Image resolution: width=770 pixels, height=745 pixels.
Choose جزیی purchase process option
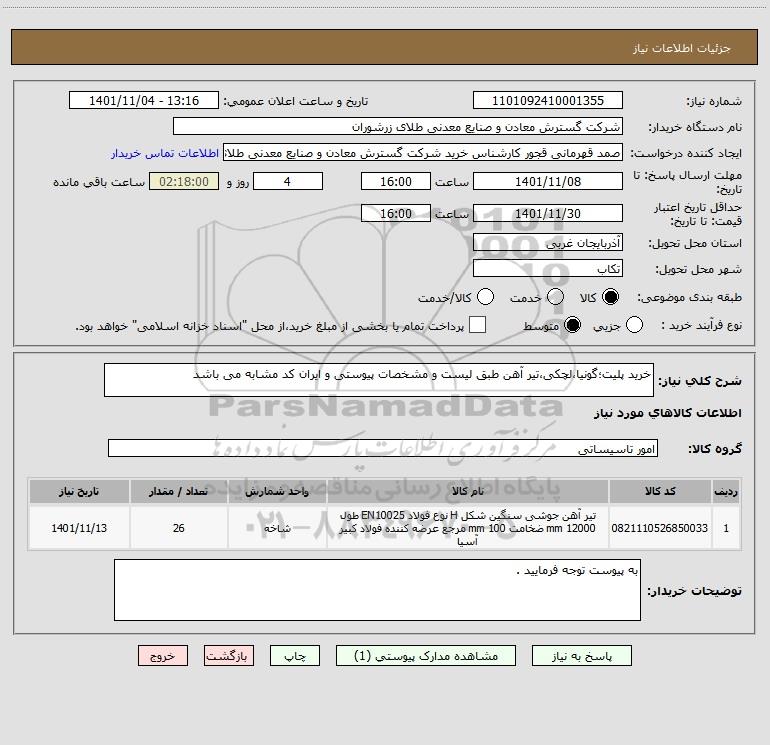634,325
